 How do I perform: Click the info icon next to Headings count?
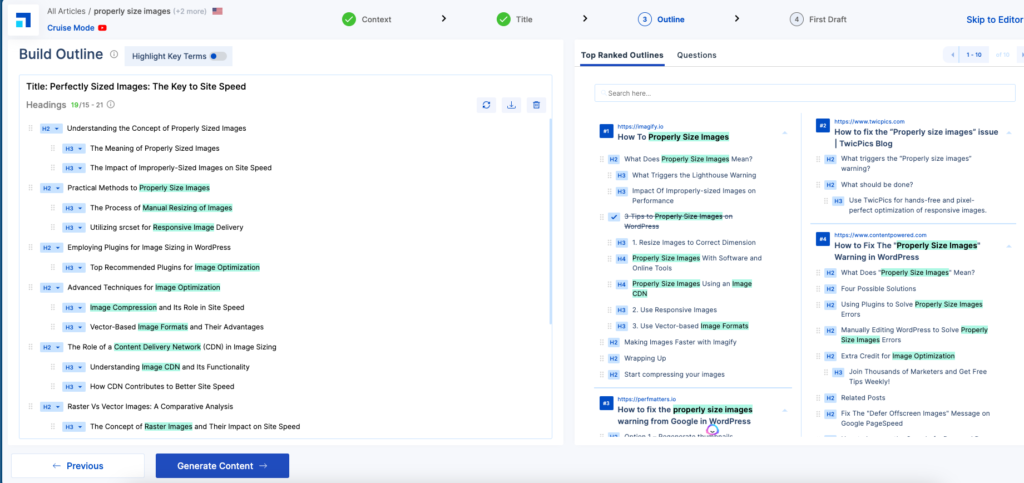(110, 104)
